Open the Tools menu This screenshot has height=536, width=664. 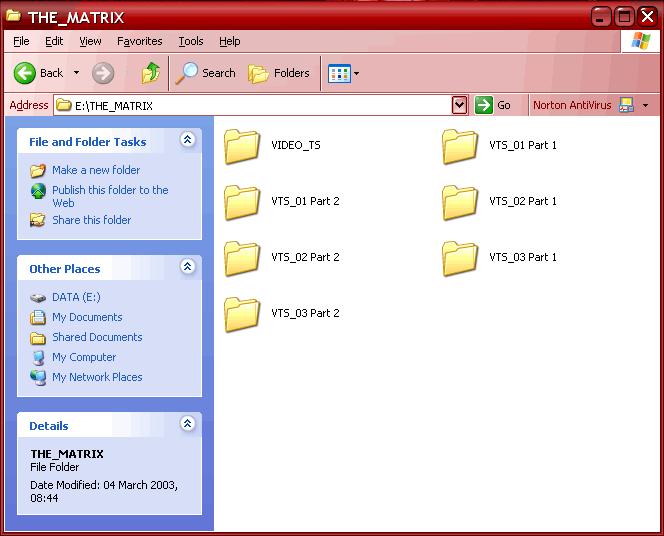[x=191, y=41]
